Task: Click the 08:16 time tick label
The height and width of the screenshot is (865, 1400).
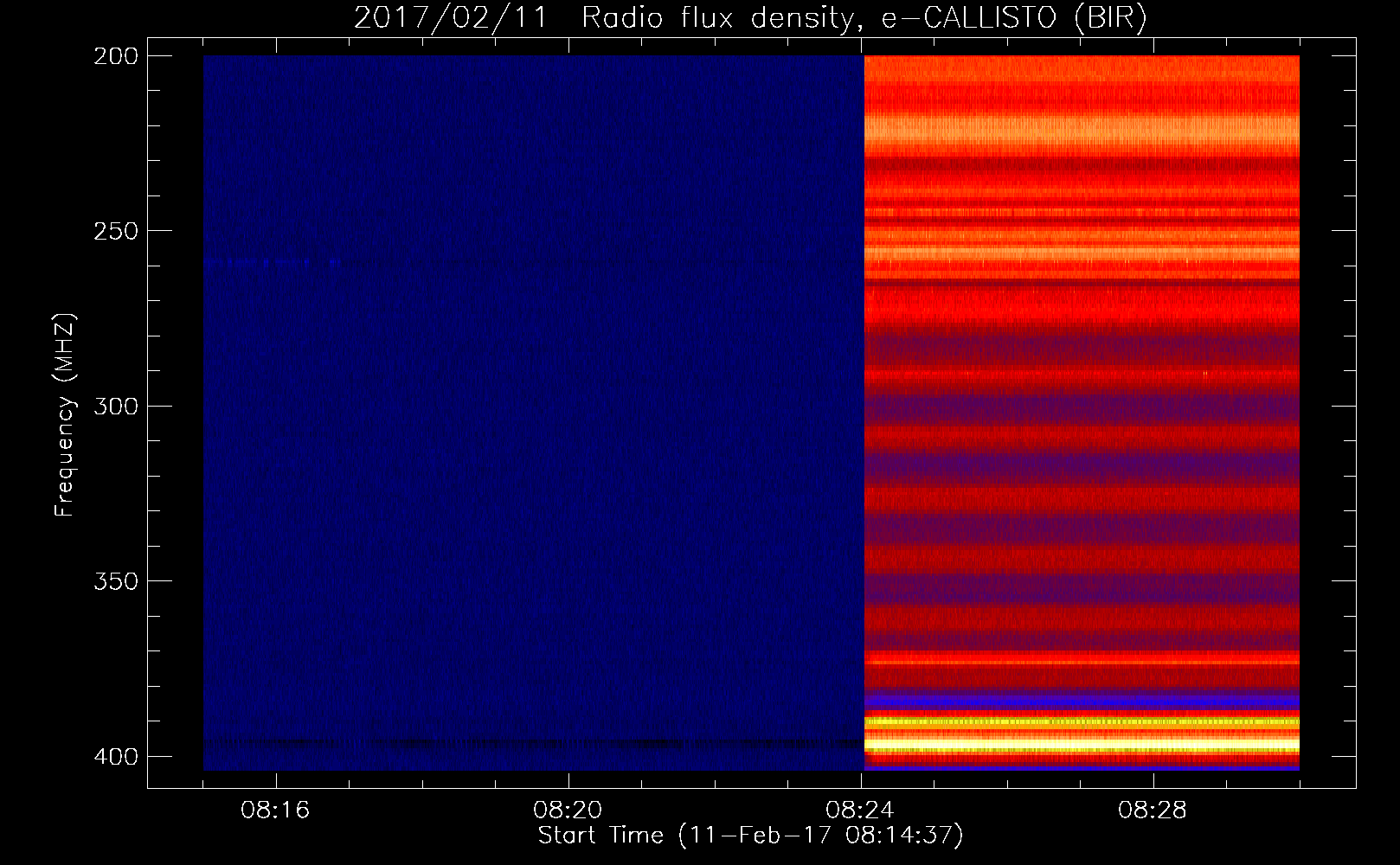Action: tap(275, 811)
